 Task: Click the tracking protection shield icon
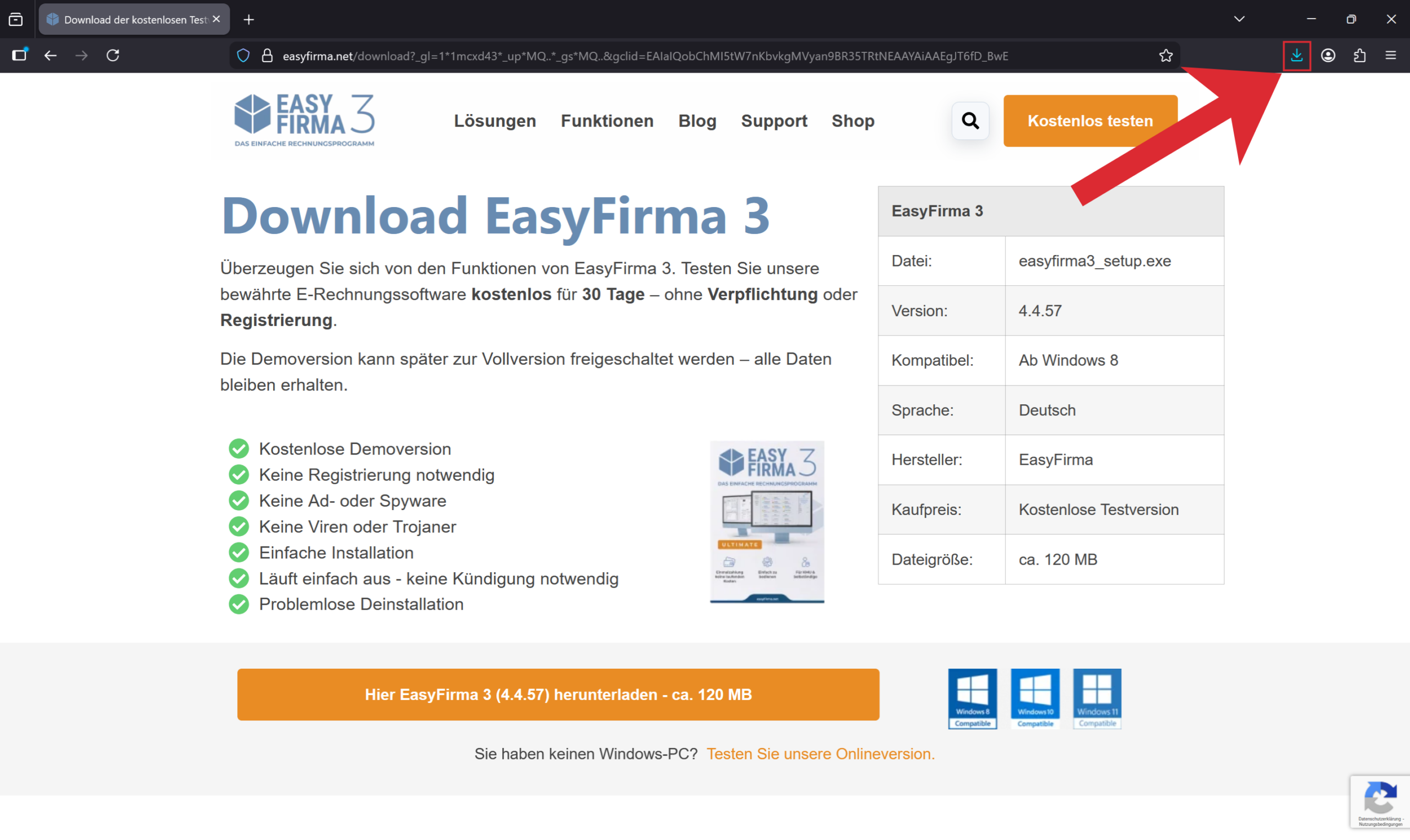tap(243, 56)
